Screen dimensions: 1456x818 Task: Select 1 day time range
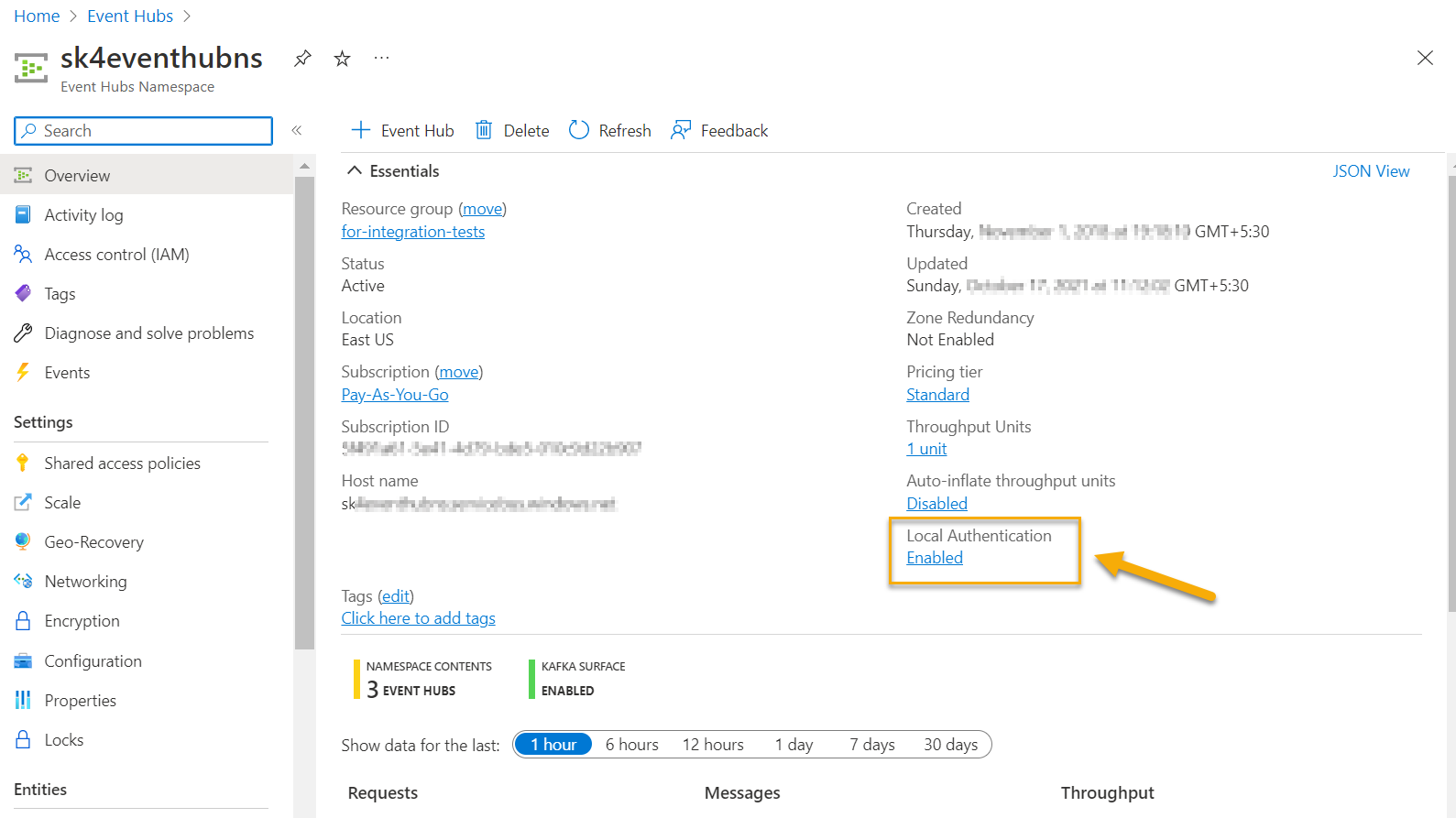point(794,745)
